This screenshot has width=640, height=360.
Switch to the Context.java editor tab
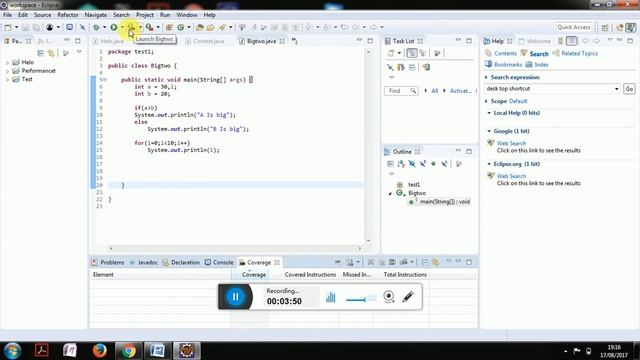point(204,41)
